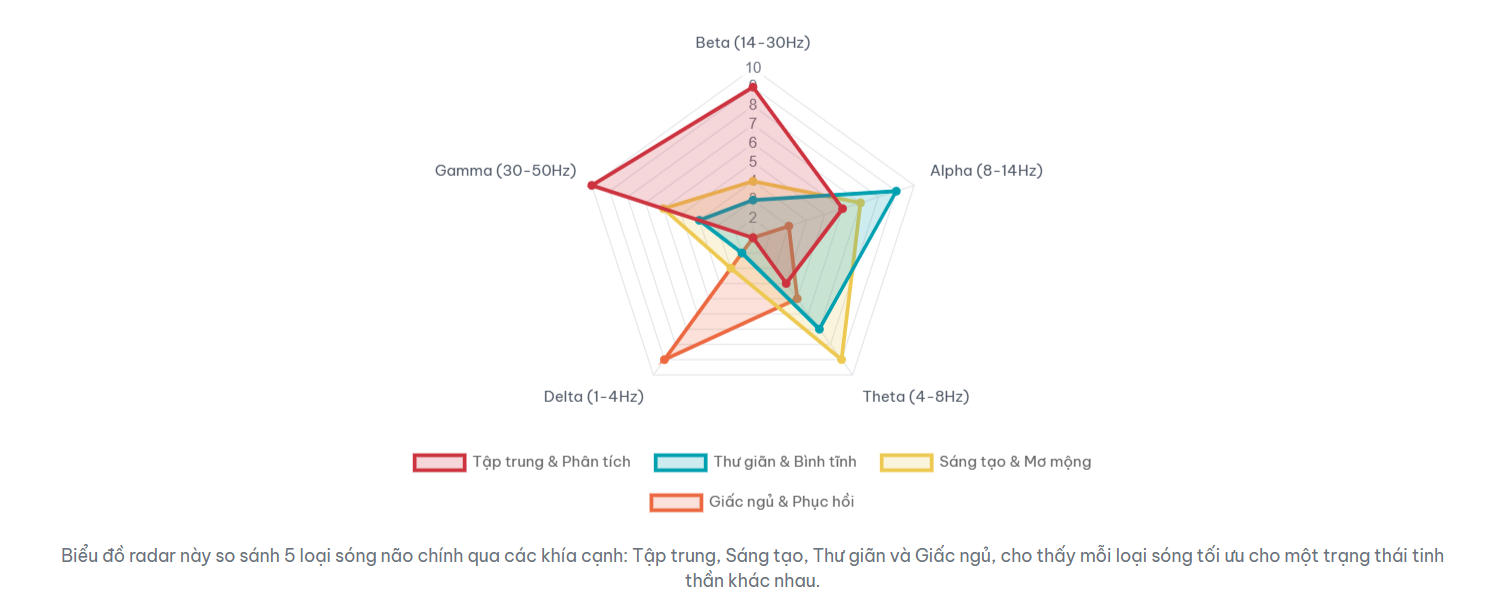Click the scale value 10 tick label
This screenshot has width=1507, height=602.
[x=753, y=67]
